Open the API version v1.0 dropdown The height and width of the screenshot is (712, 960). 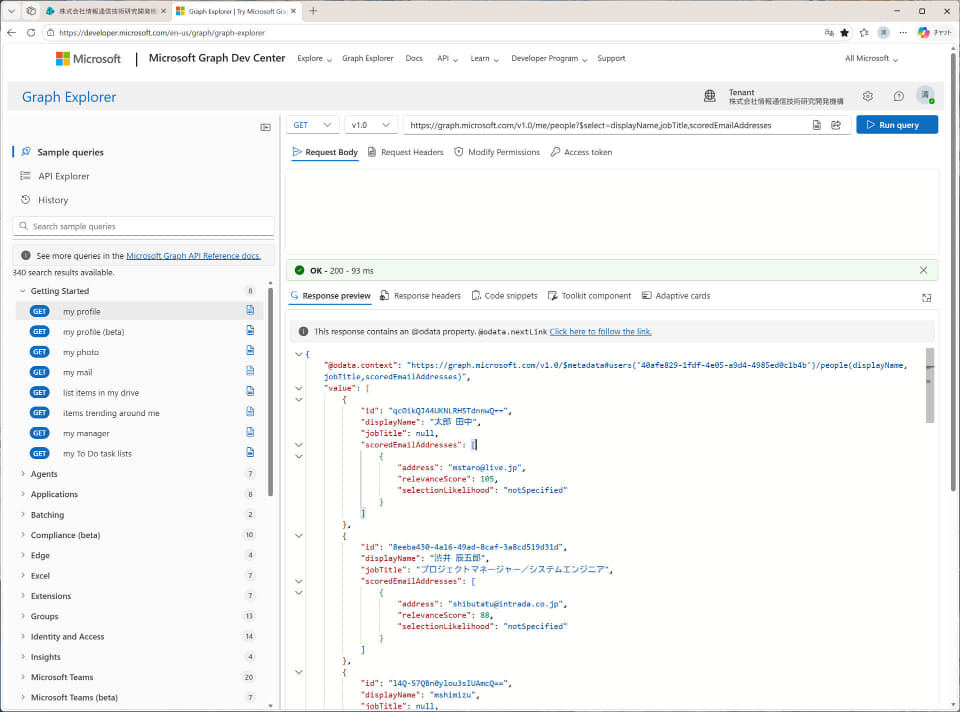(x=371, y=125)
